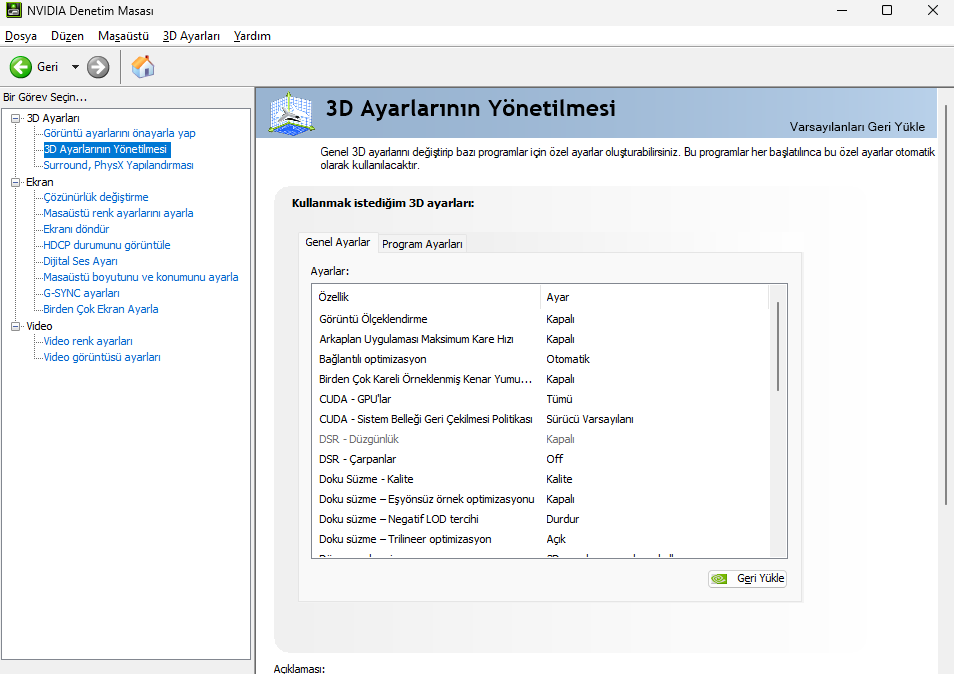Click the Otomatik value of Bağlantılı optimizasyon
954x674 pixels.
click(568, 360)
